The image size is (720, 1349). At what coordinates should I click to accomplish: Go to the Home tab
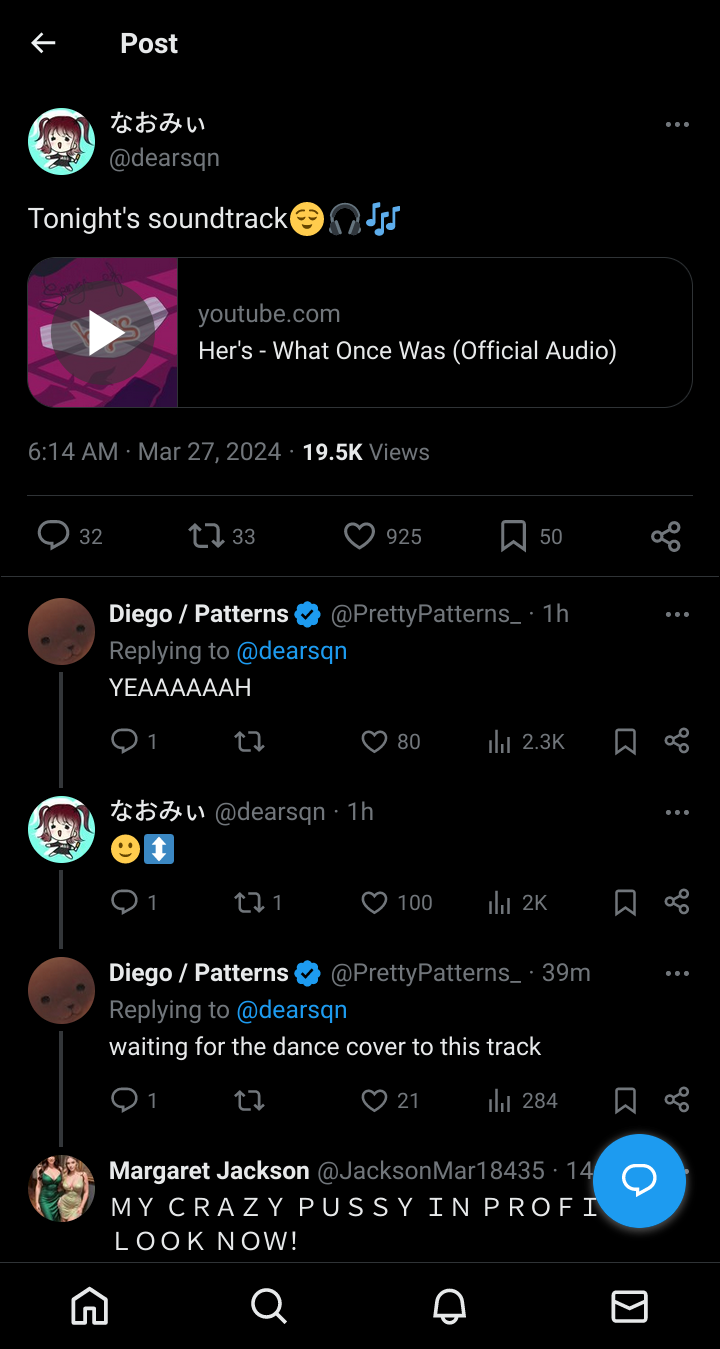90,1306
